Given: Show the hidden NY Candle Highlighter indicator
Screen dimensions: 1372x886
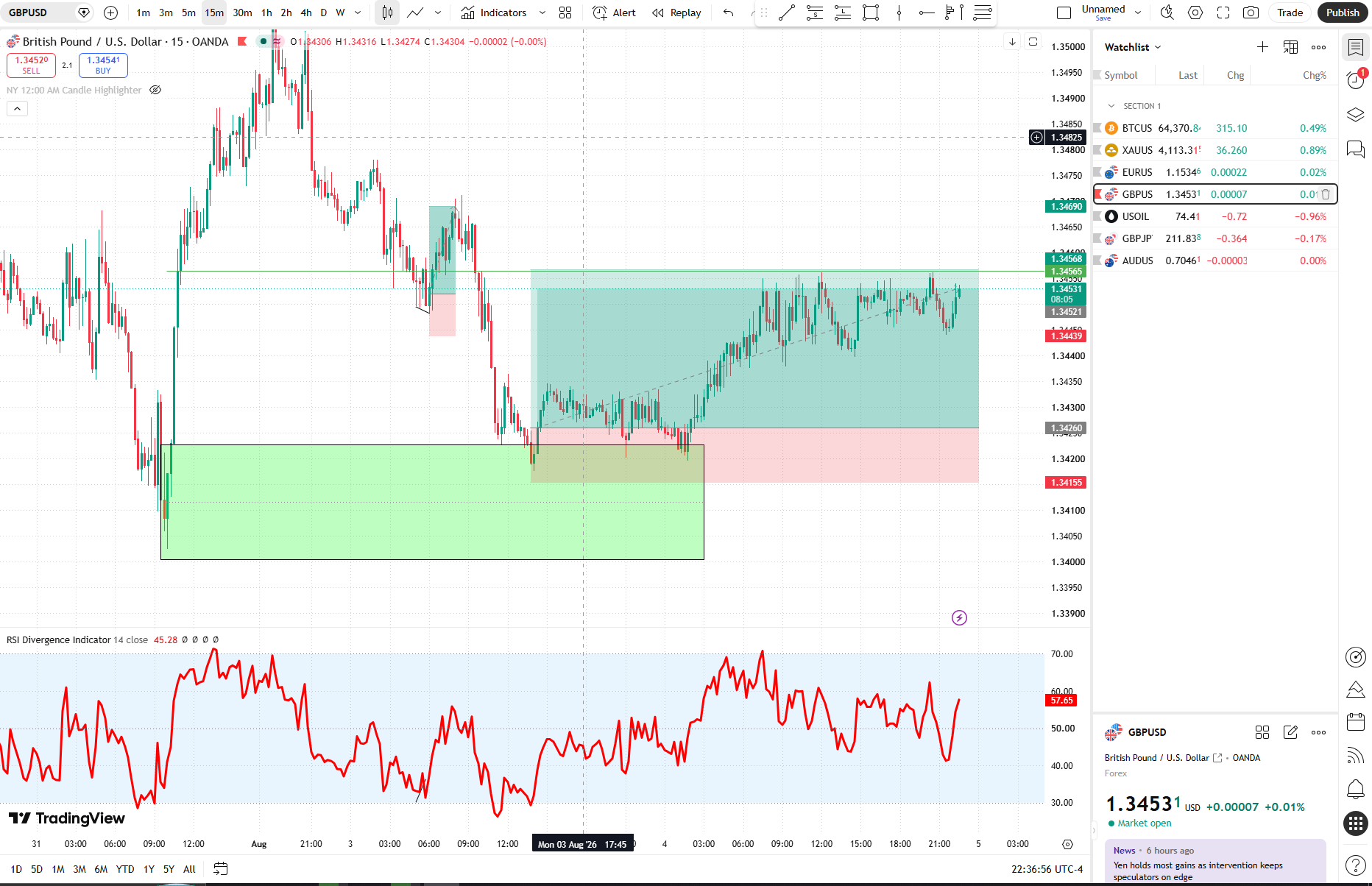Looking at the screenshot, I should click(x=155, y=90).
